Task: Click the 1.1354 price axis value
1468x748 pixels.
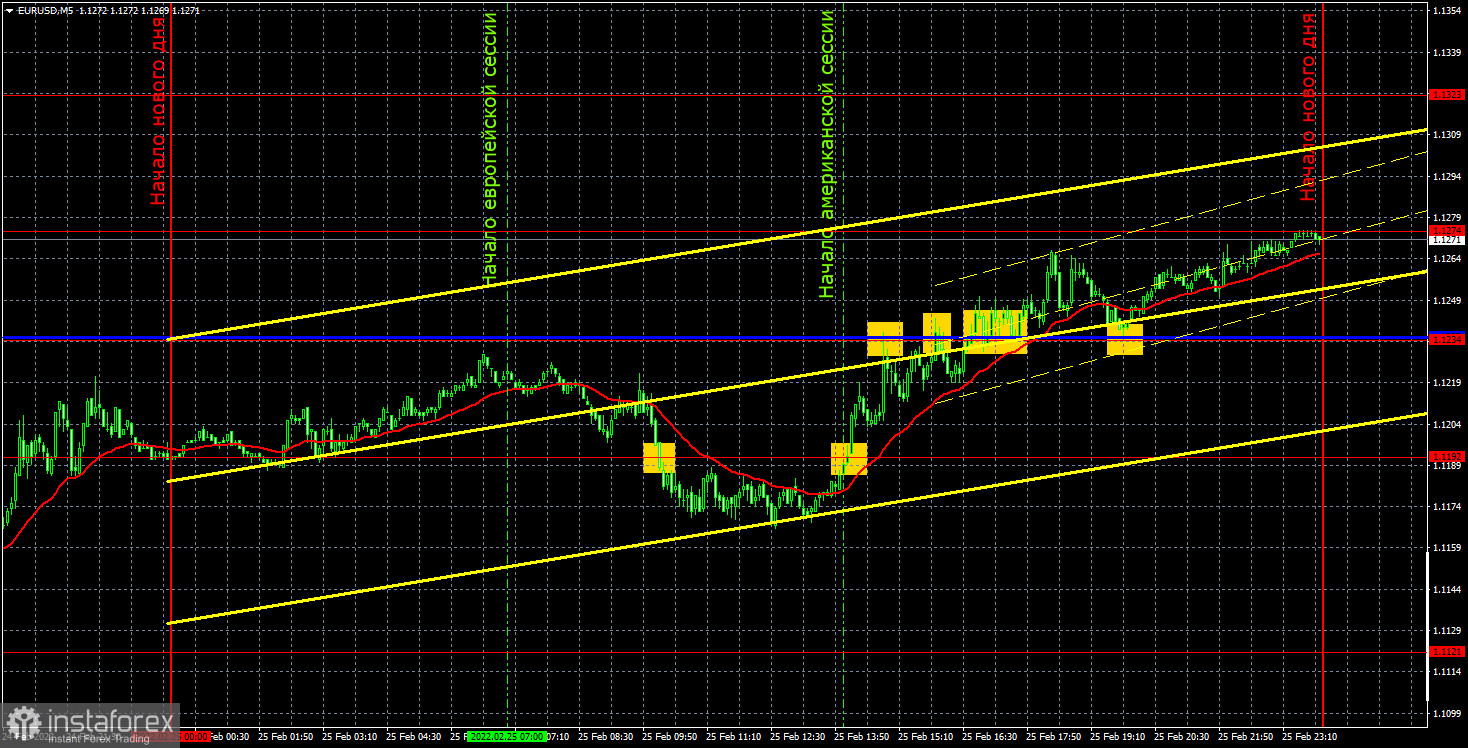Action: coord(1447,10)
